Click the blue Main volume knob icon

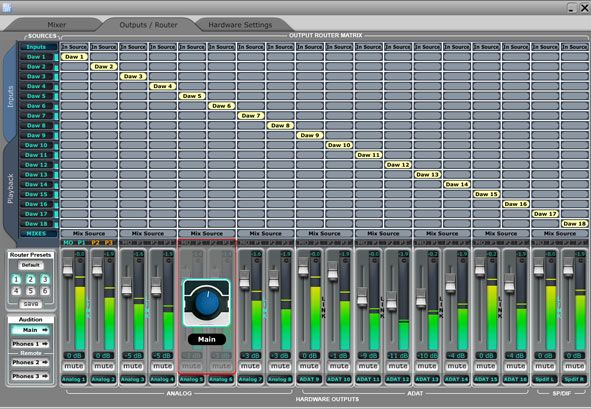[207, 303]
